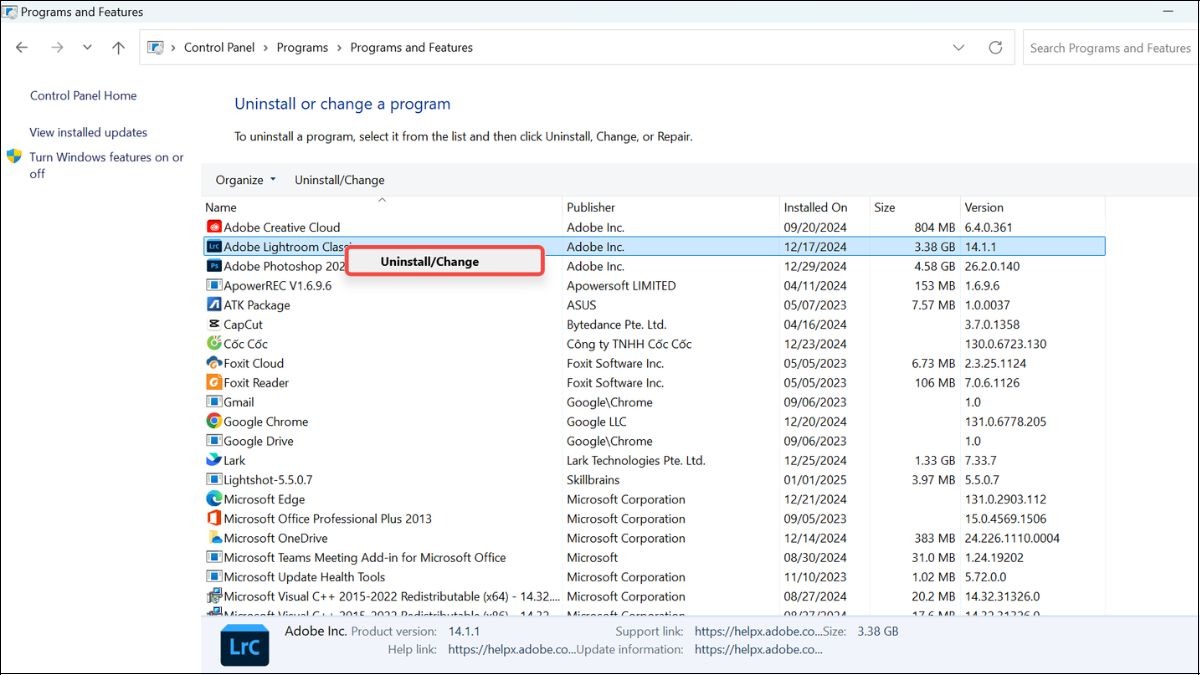This screenshot has height=675, width=1200.
Task: Click Programs in the breadcrumb path
Action: [x=302, y=47]
